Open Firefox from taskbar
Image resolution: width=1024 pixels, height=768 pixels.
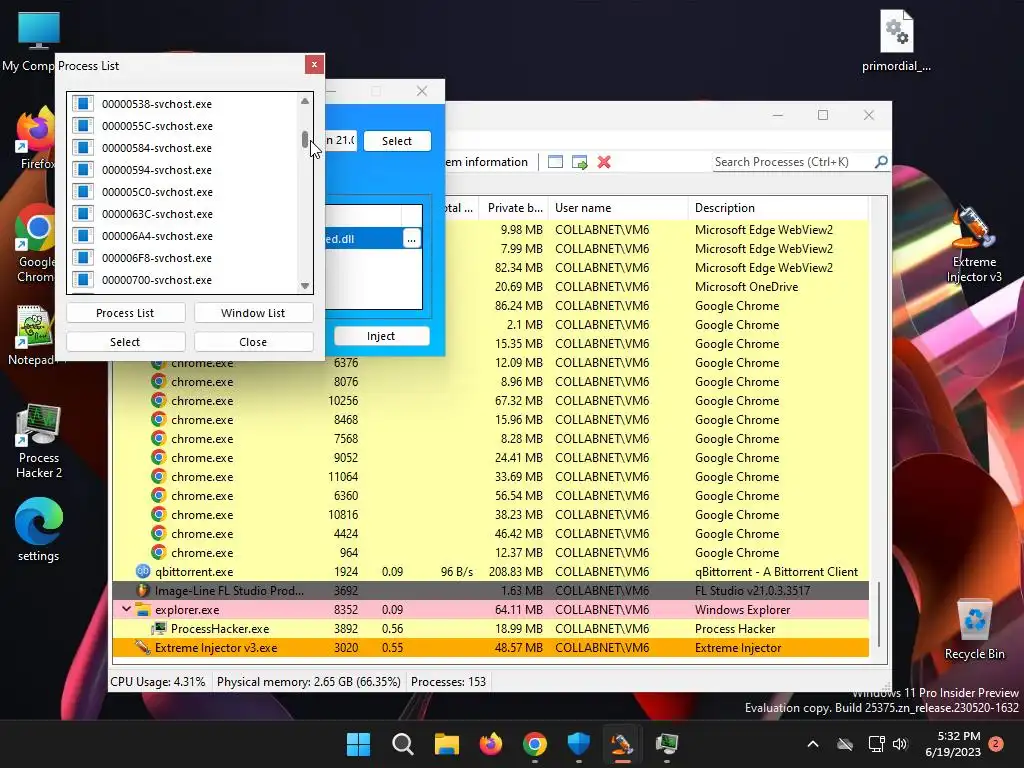[x=490, y=744]
